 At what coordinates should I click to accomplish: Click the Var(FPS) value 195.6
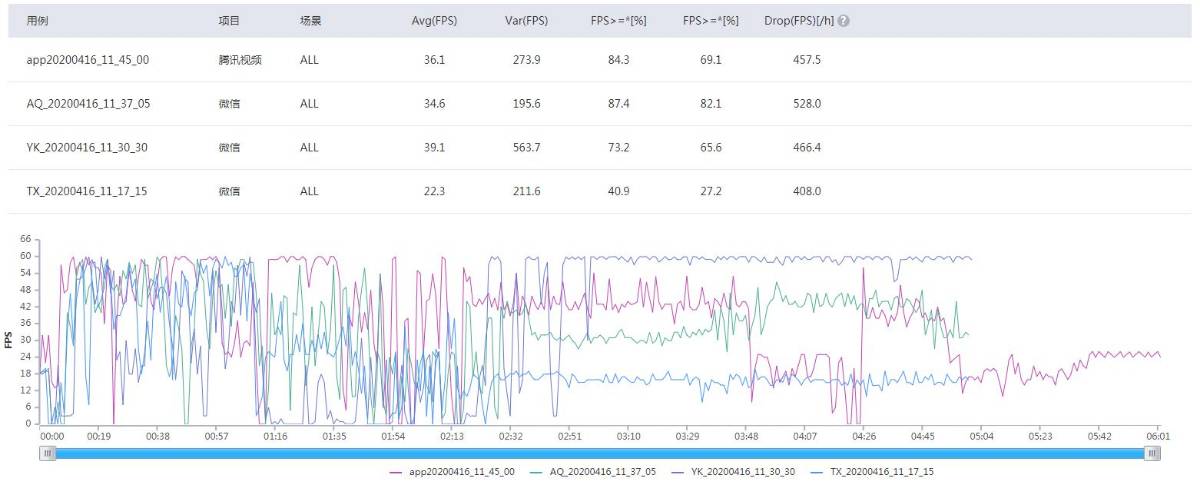(x=526, y=104)
